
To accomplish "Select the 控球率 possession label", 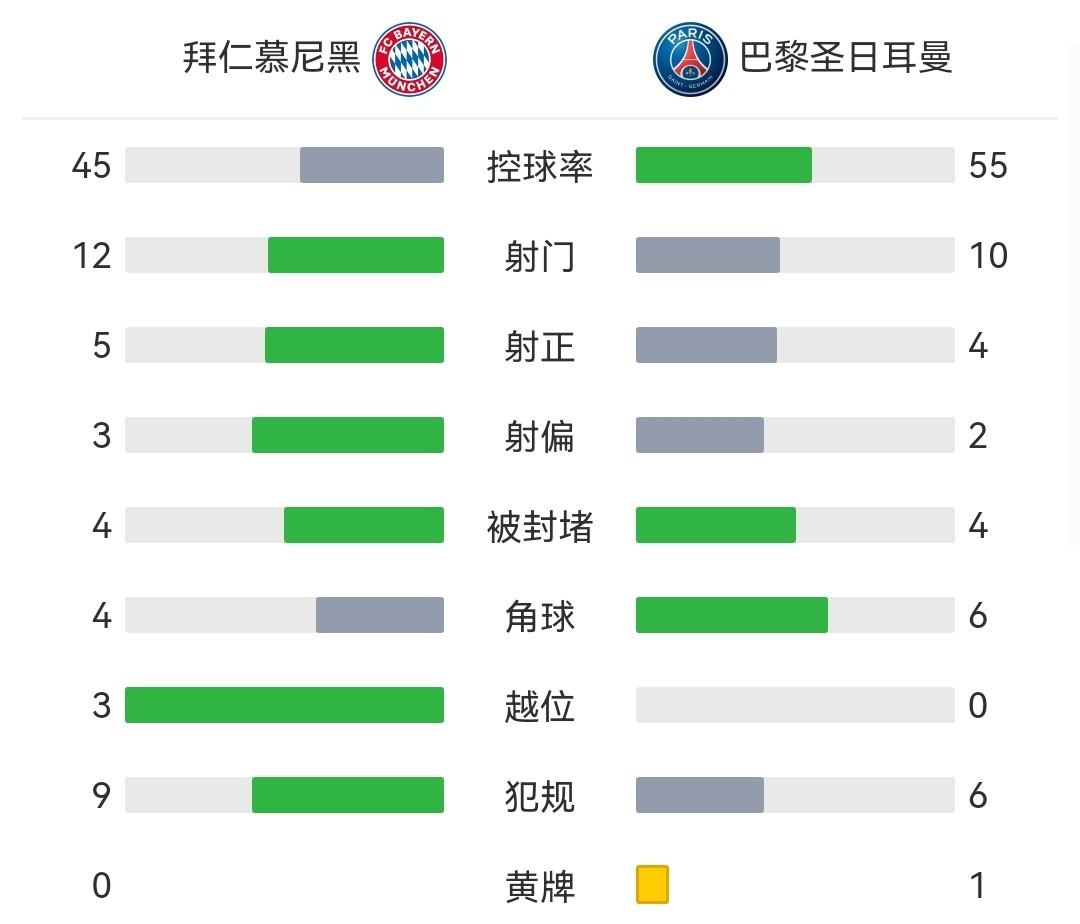I will point(540,166).
